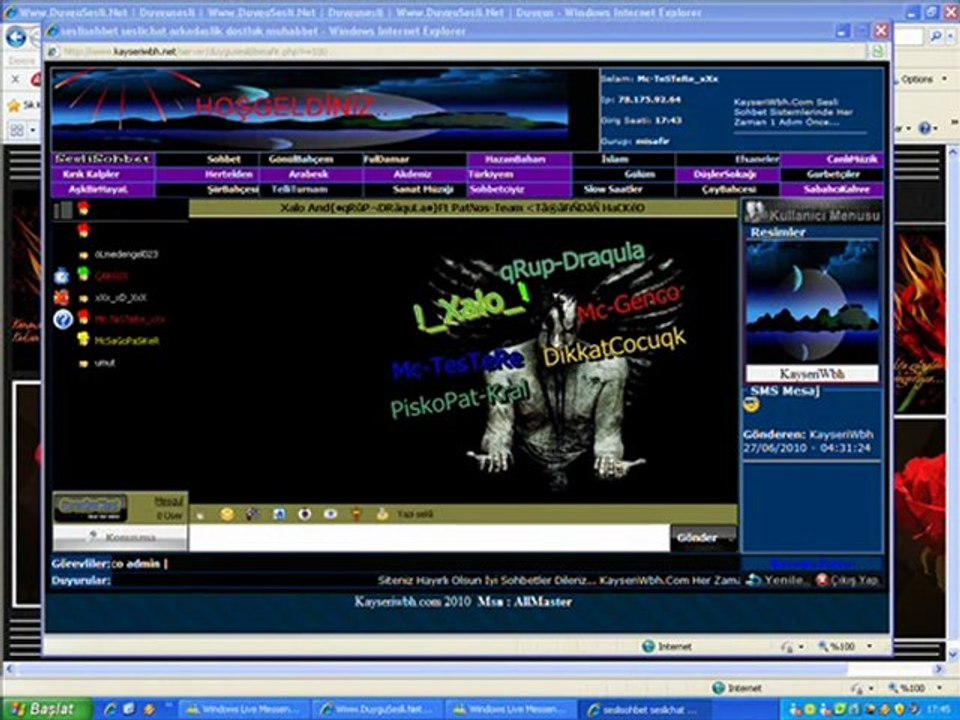
Task: Click the Başlat start button
Action: [x=47, y=709]
